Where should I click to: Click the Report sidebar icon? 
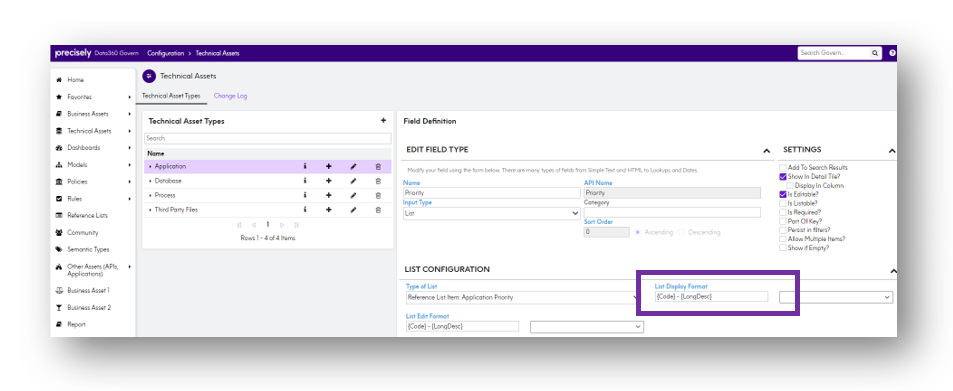[59, 325]
